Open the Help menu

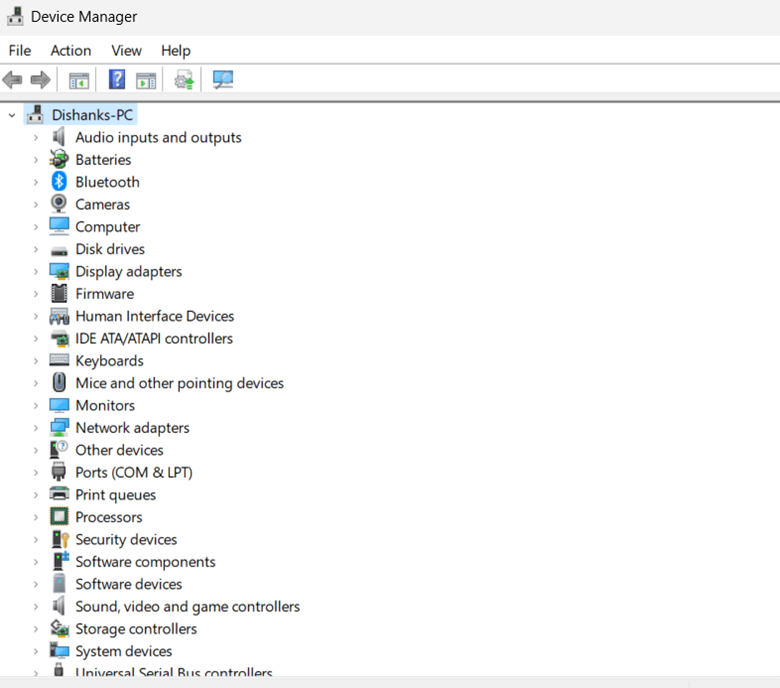pyautogui.click(x=176, y=50)
